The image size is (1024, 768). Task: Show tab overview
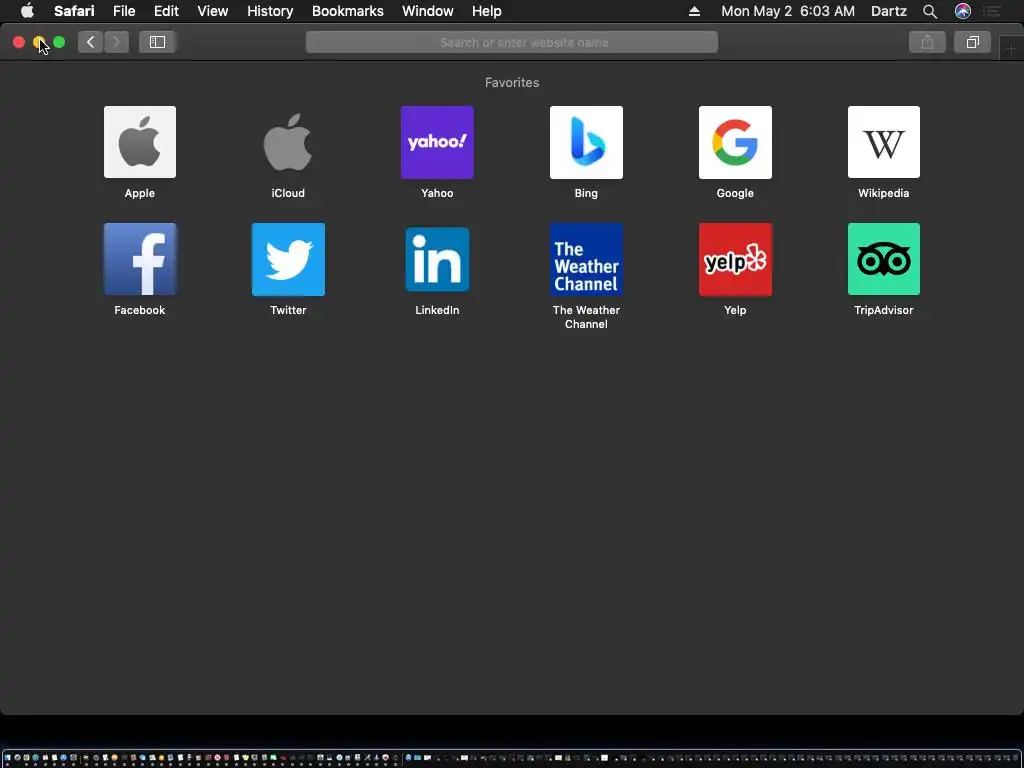(x=972, y=42)
